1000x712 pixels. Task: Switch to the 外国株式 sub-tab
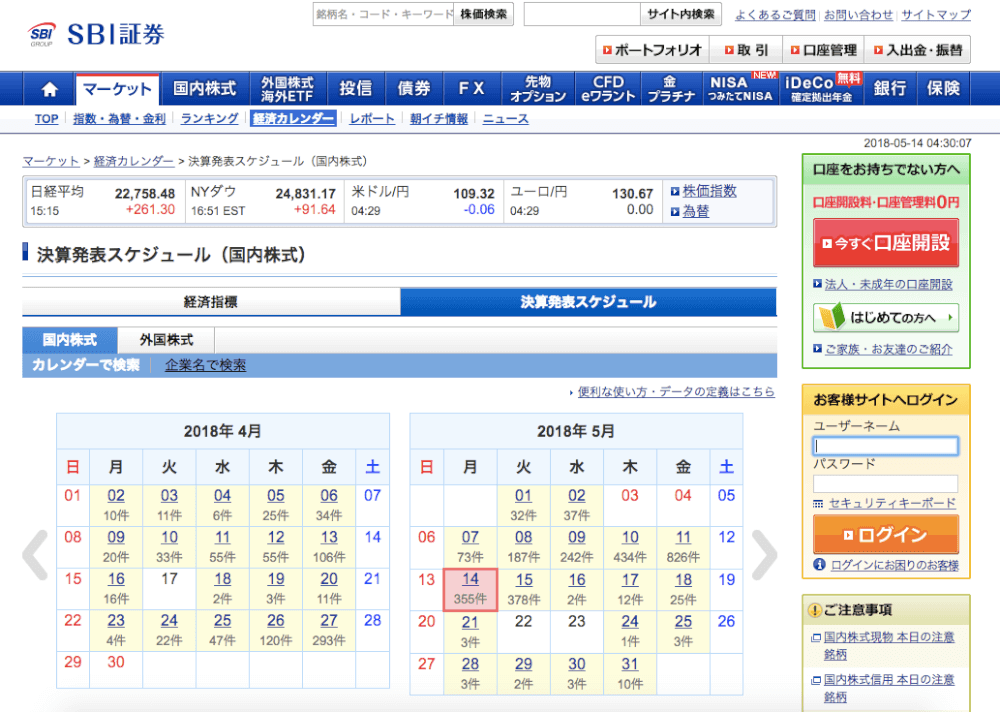(x=166, y=340)
